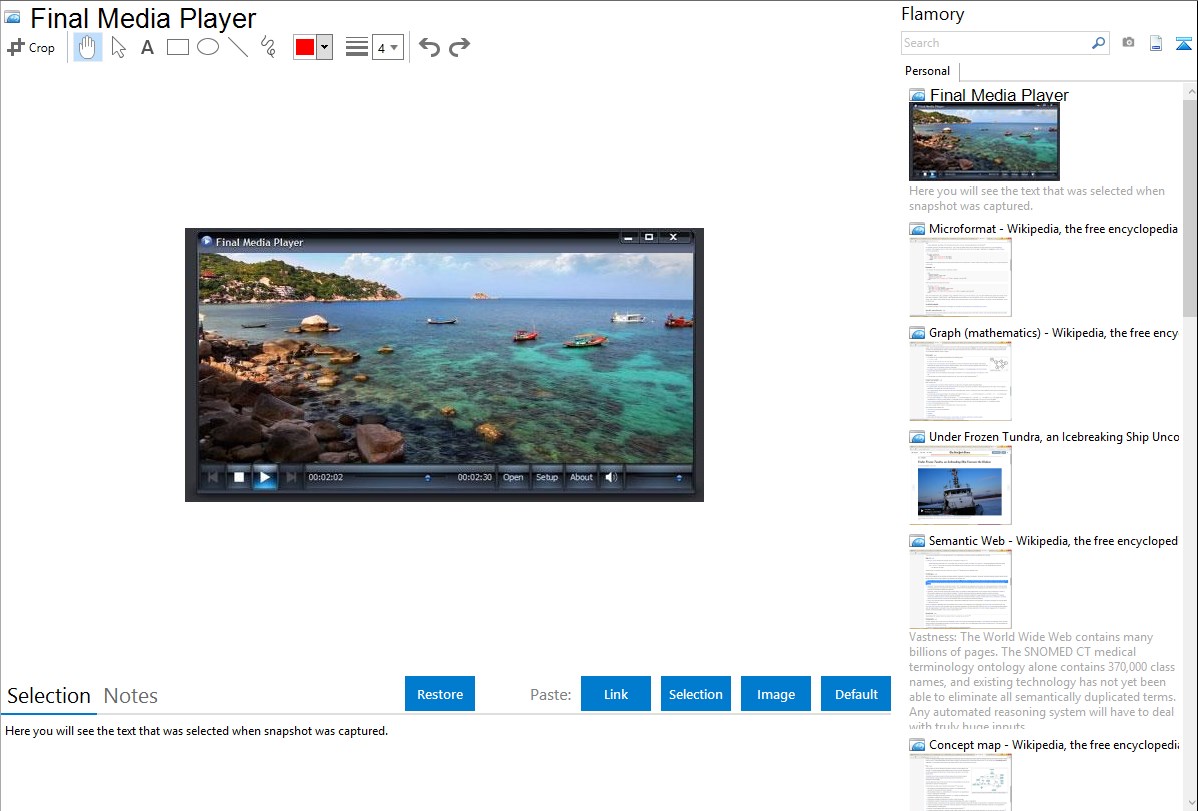Choose the arrow pointer selection tool
The height and width of the screenshot is (811, 1198).
[x=118, y=47]
